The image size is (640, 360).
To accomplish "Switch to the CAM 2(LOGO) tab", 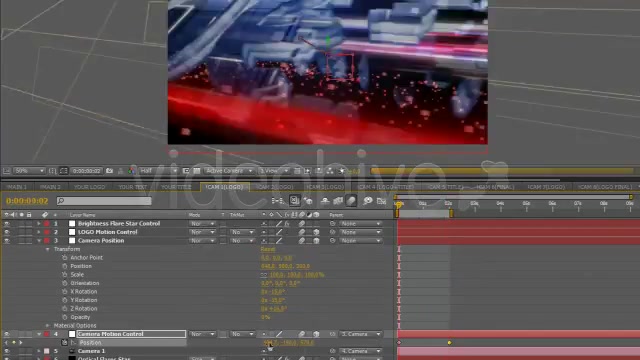I will [274, 187].
